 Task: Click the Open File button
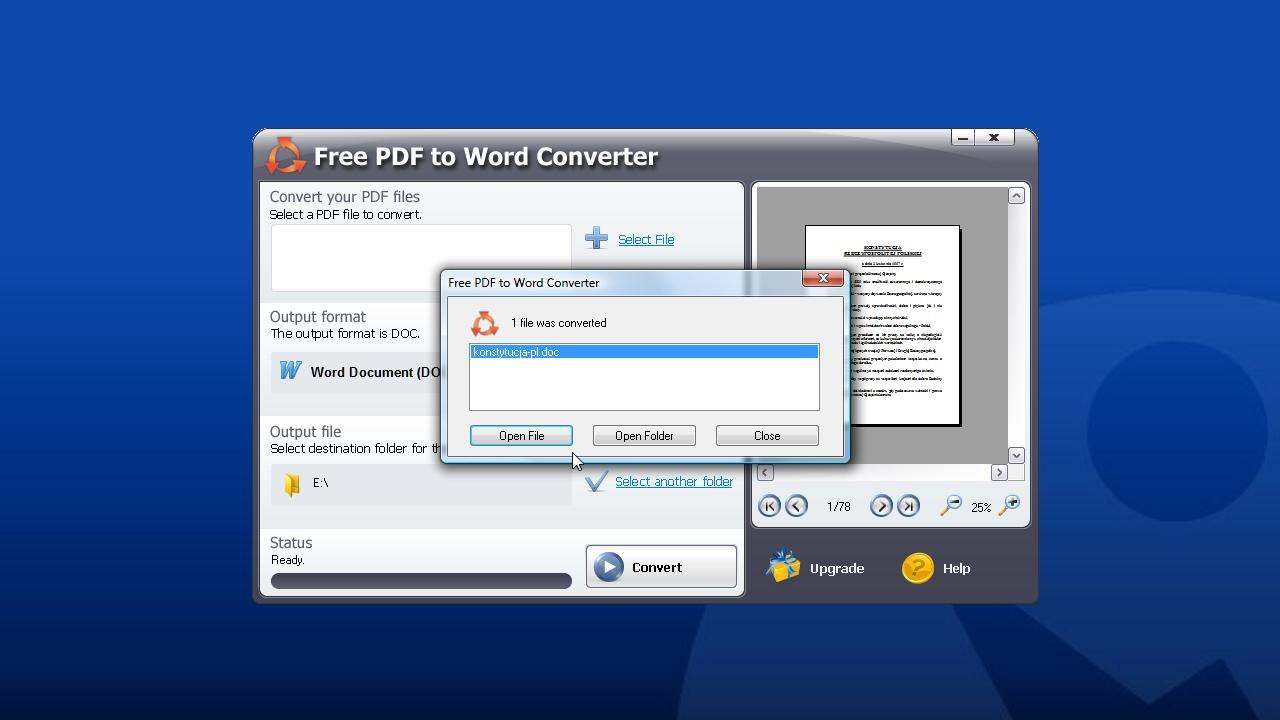[521, 436]
